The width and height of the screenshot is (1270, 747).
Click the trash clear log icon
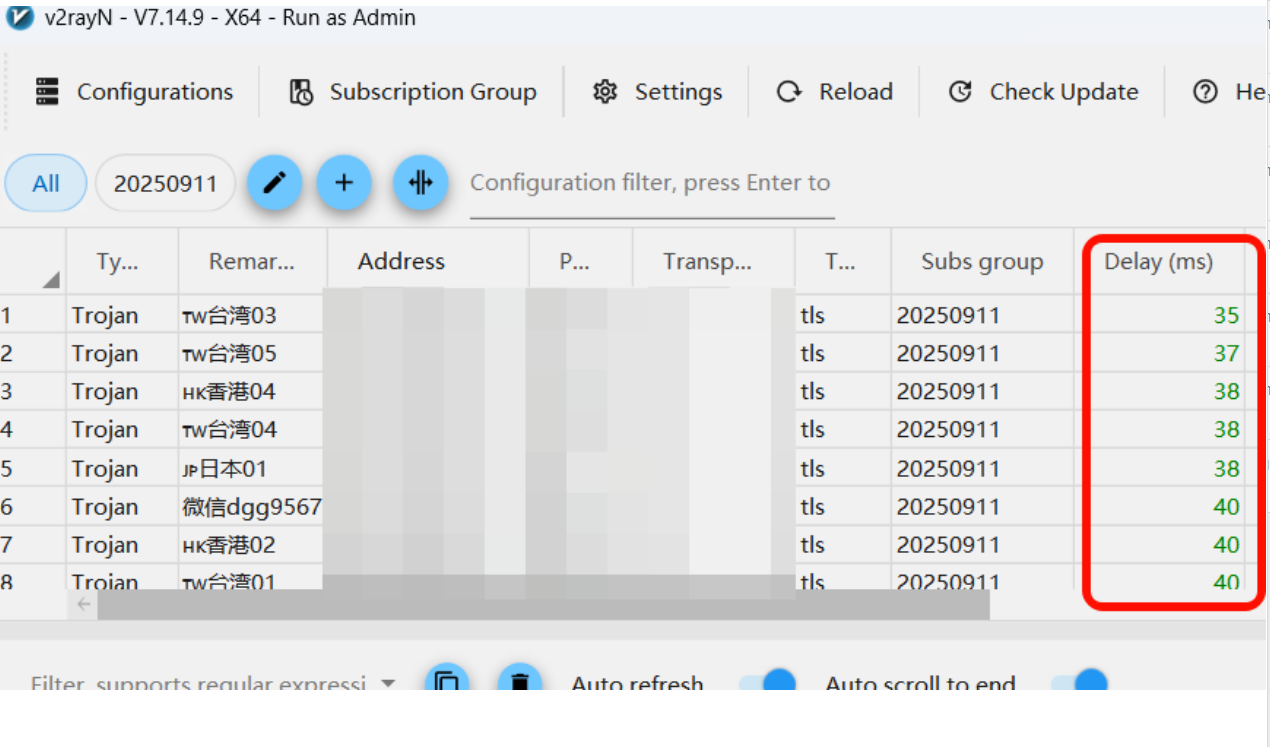pyautogui.click(x=520, y=681)
